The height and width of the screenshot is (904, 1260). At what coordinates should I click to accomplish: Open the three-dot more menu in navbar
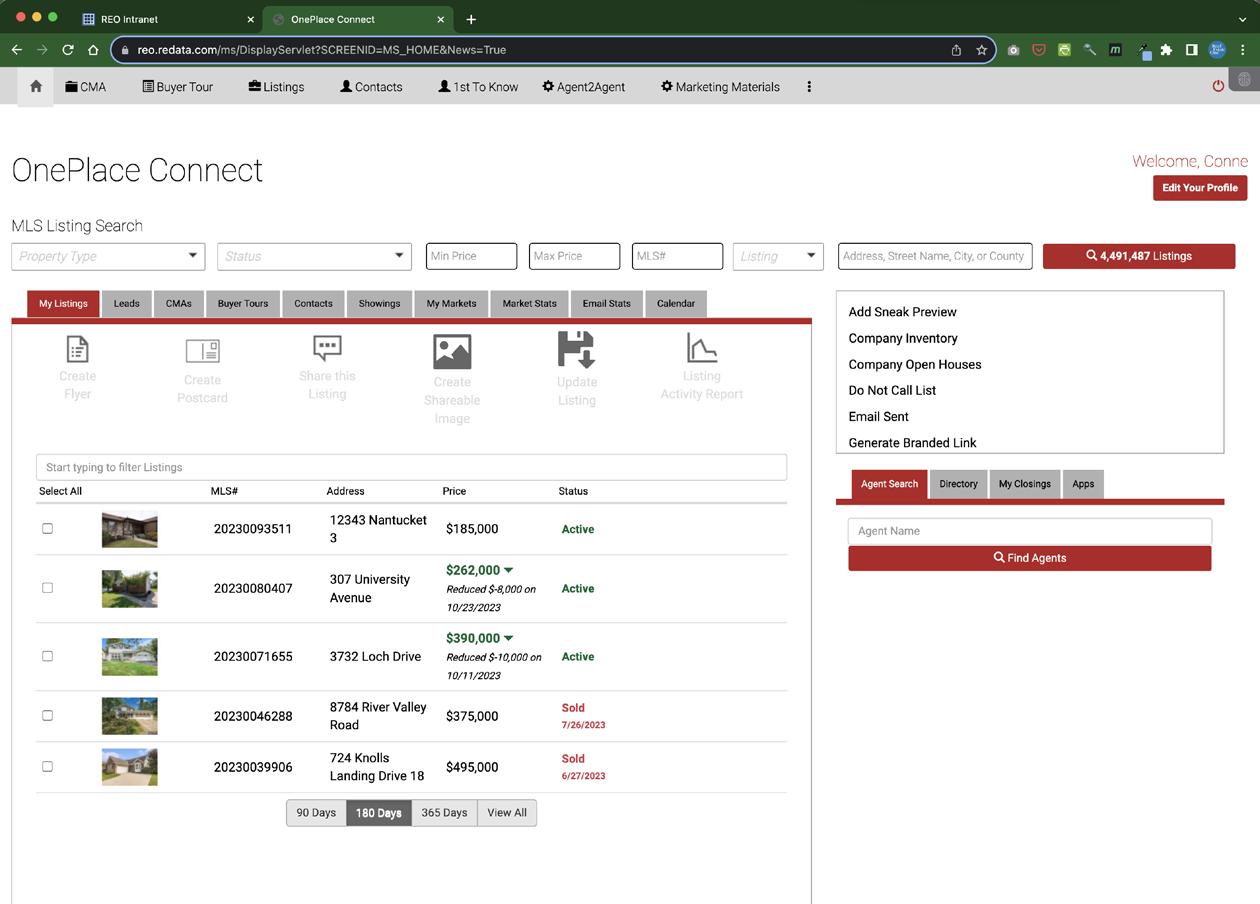pos(809,87)
